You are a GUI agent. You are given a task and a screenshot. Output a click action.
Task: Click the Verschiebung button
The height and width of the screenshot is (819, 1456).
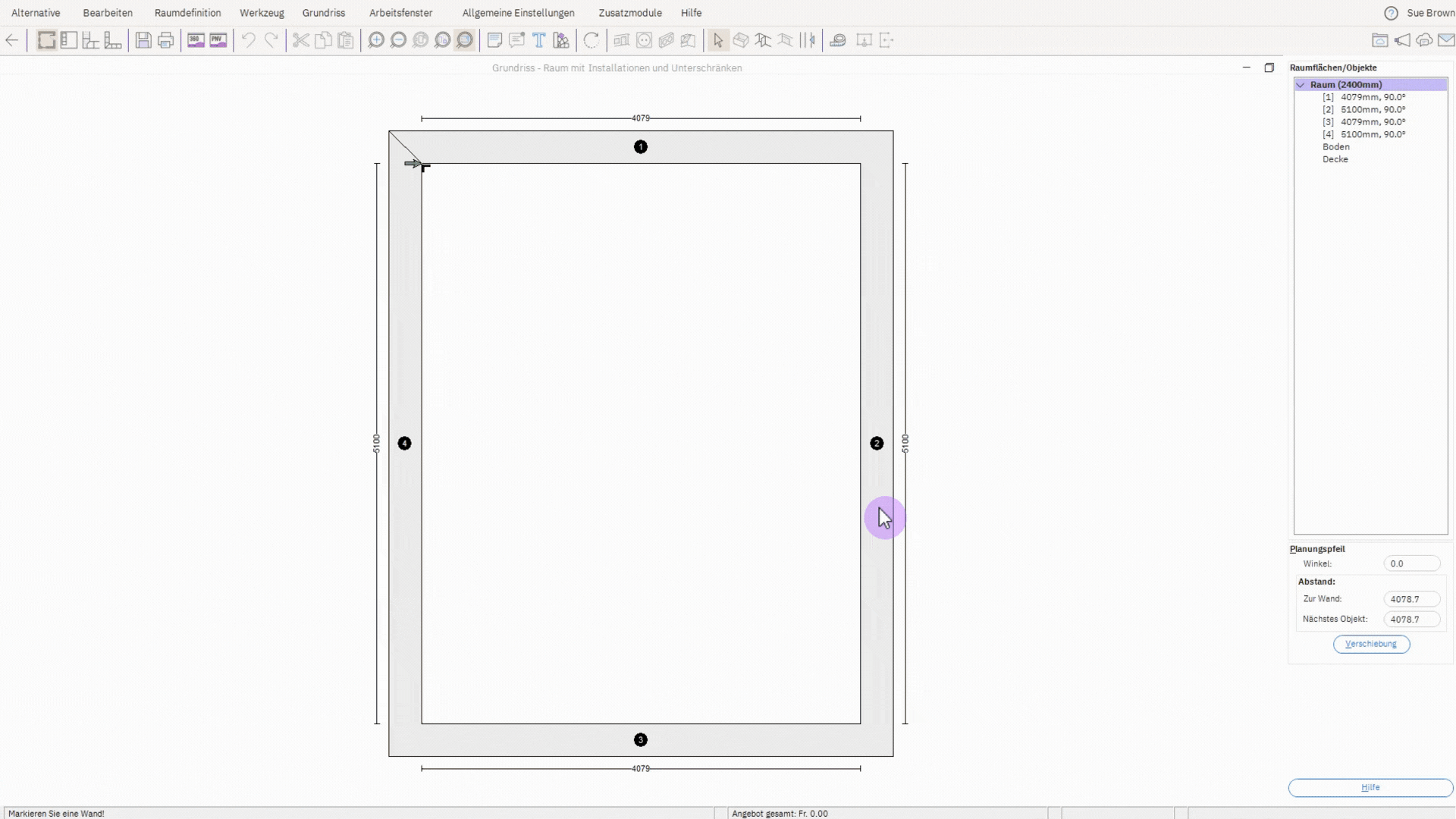tap(1371, 644)
